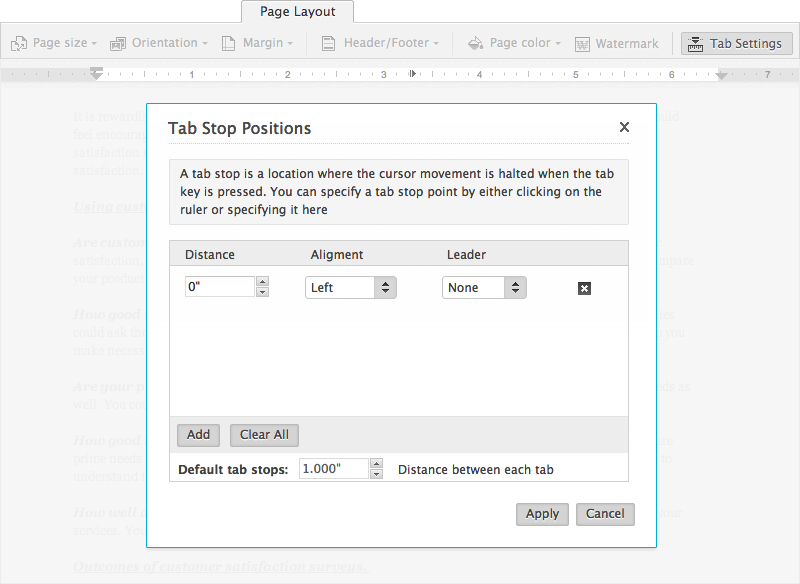This screenshot has width=800, height=584.
Task: Click the Orientation icon
Action: coord(118,44)
